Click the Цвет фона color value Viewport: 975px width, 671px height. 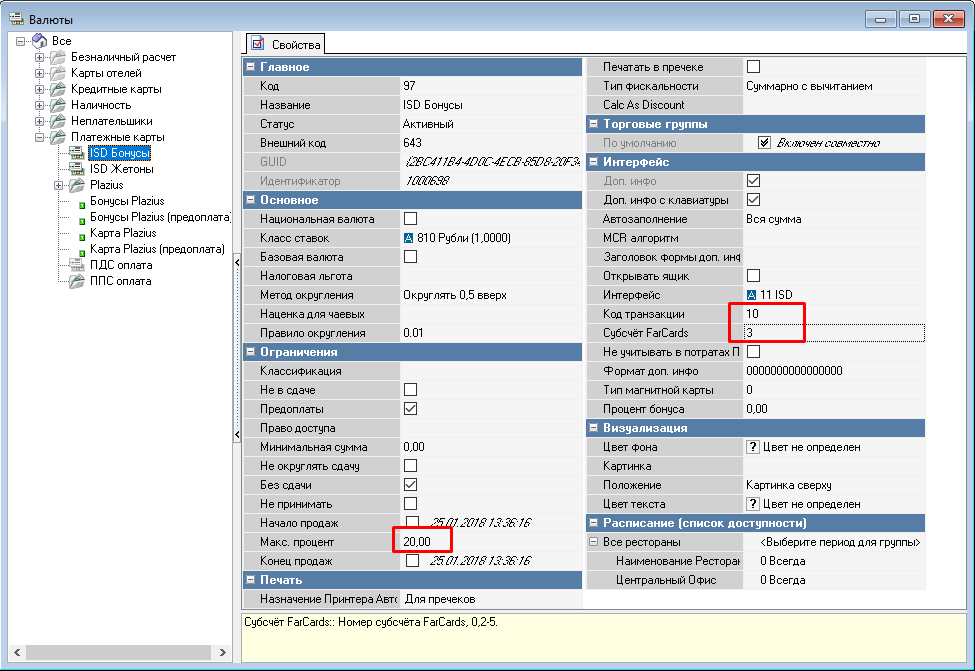point(810,447)
